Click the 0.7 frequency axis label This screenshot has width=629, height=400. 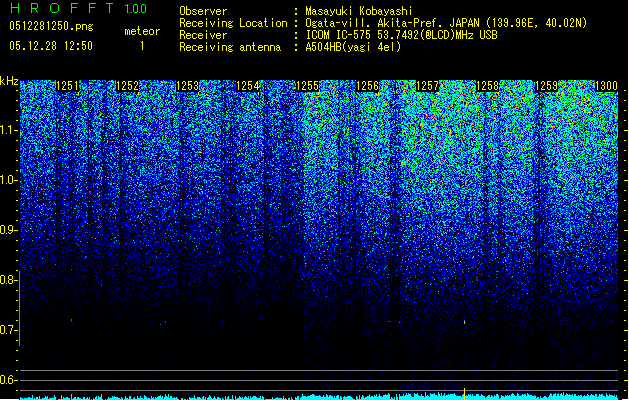(x=9, y=330)
